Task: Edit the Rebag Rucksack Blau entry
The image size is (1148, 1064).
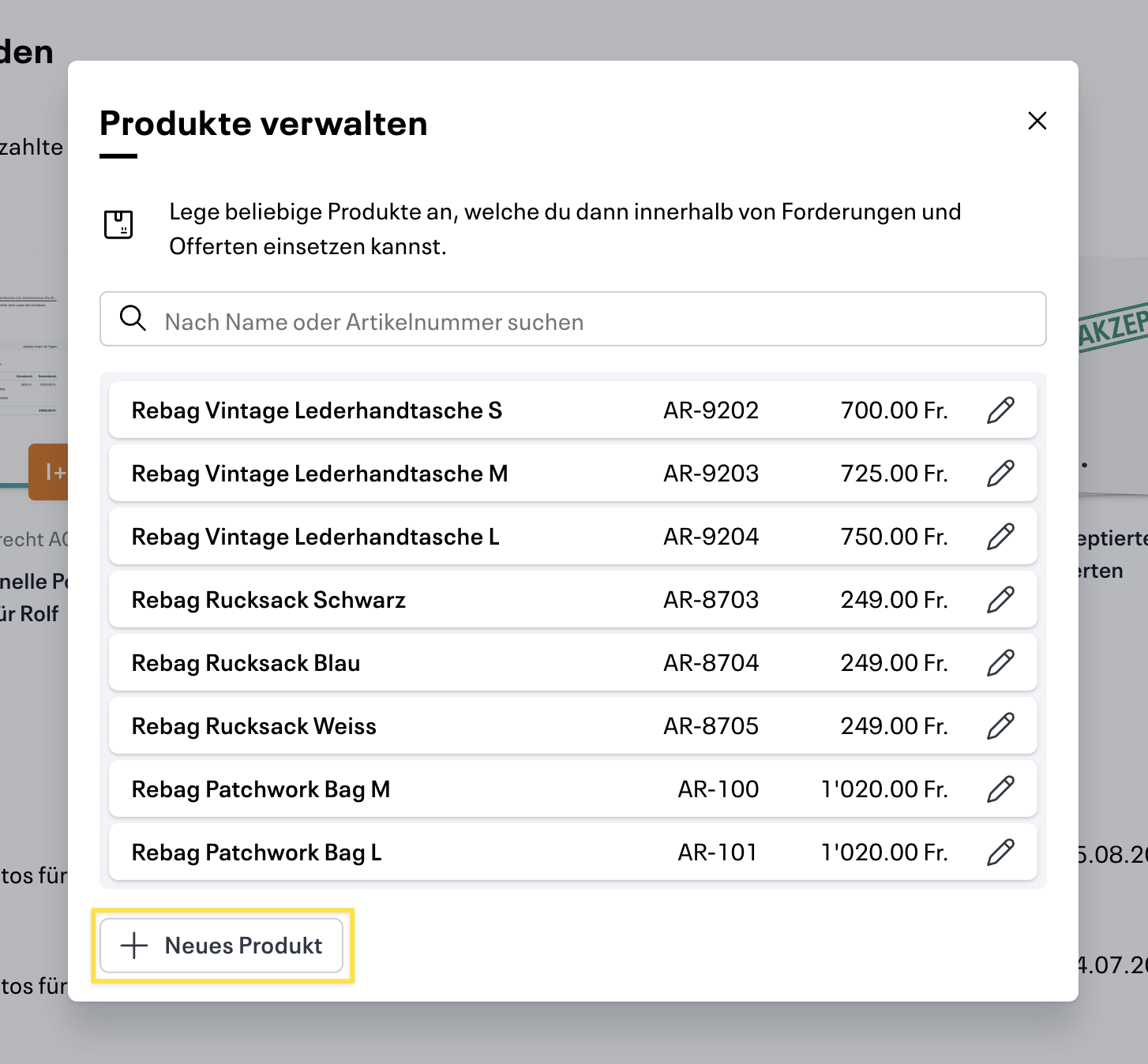Action: (1001, 662)
